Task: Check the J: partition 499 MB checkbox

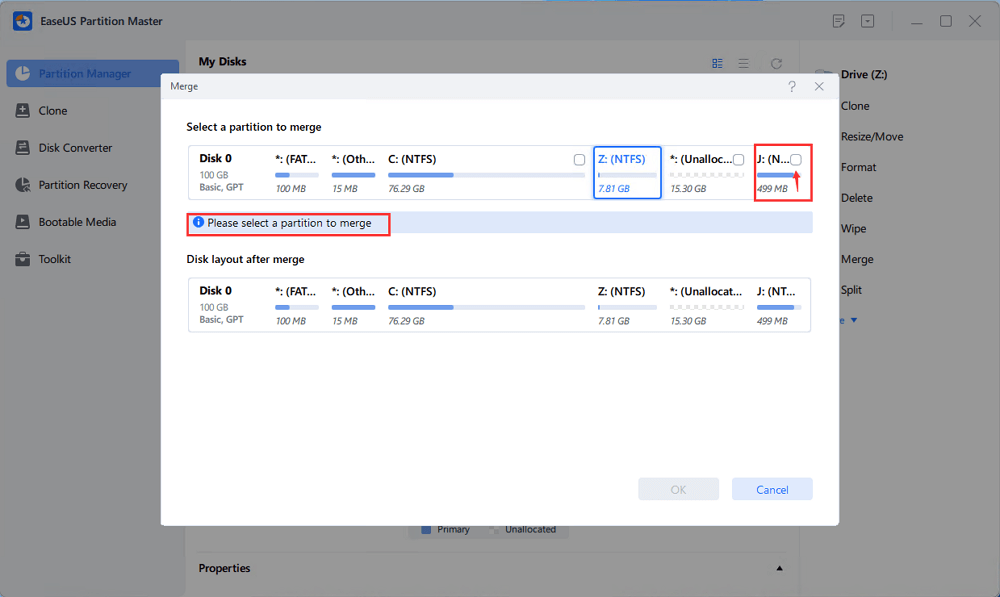Action: (796, 159)
